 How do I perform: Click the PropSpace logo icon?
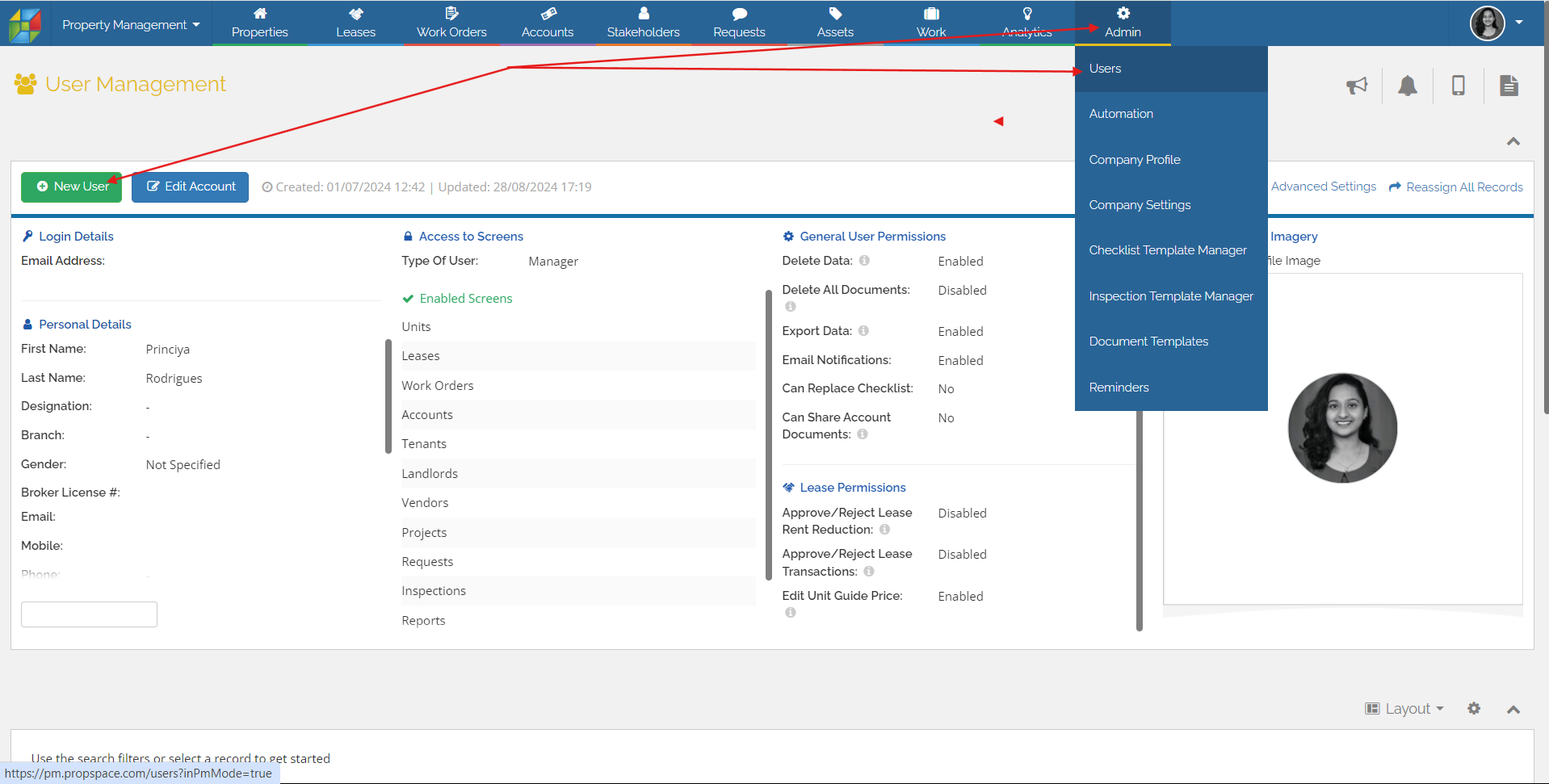pos(24,24)
